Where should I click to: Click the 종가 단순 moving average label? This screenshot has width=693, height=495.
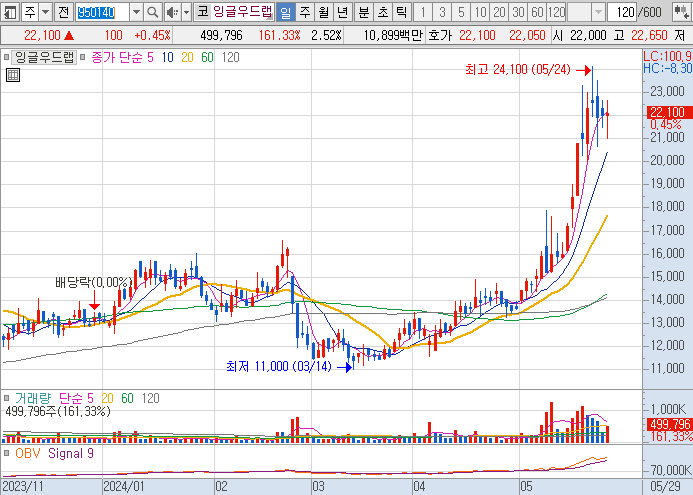(118, 57)
